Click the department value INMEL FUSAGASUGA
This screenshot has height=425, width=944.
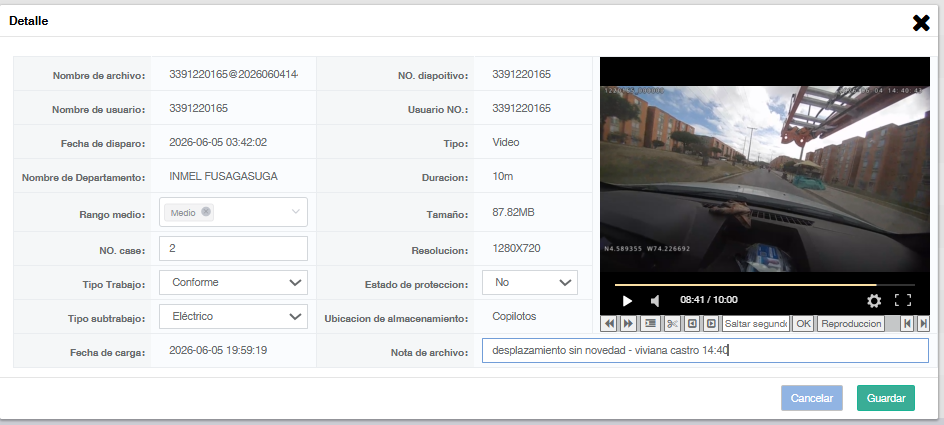tap(223, 176)
